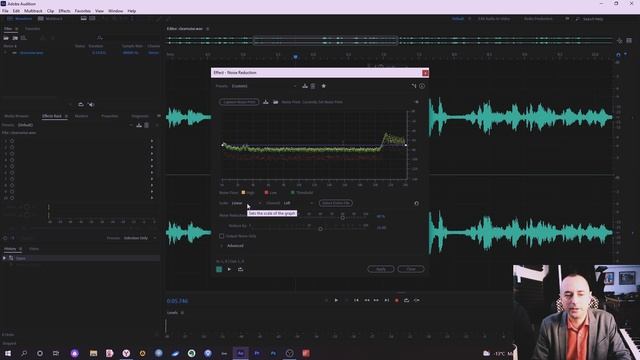This screenshot has height=360, width=640.
Task: Adjust the Reduce By slider handle
Action: point(320,229)
